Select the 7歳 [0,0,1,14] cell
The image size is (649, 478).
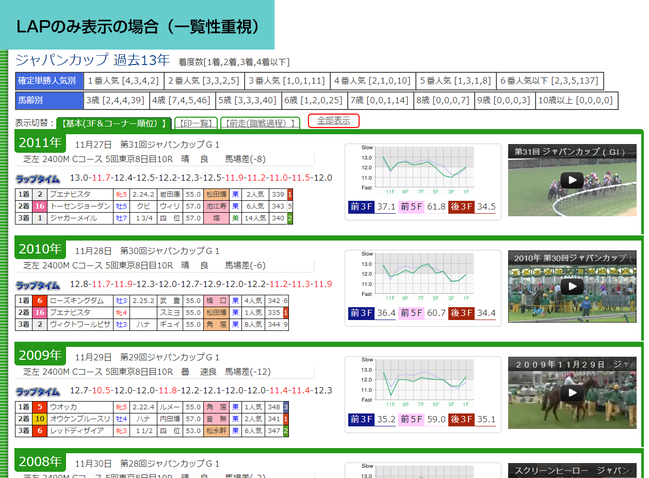pyautogui.click(x=380, y=101)
